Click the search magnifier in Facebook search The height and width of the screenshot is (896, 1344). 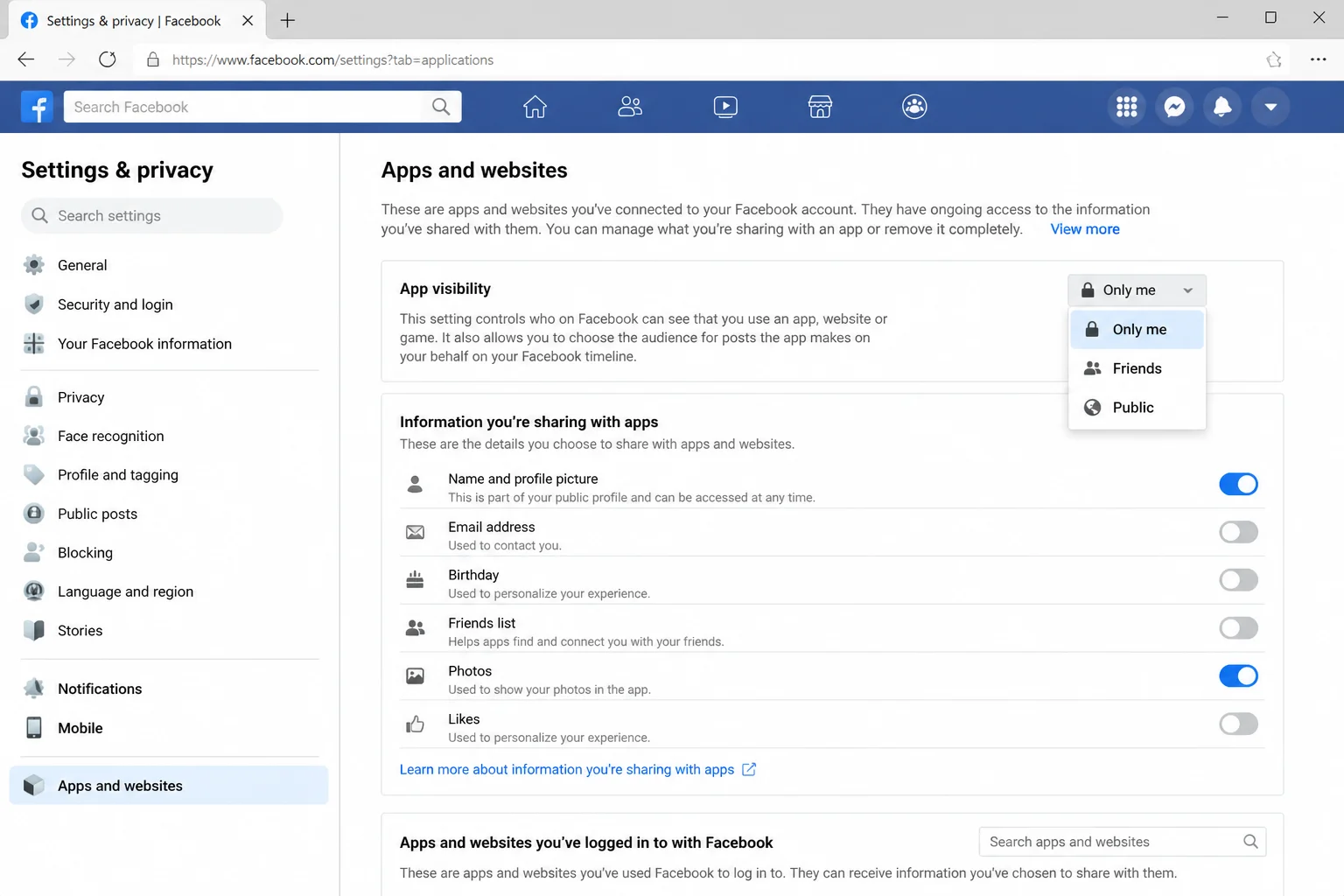(x=441, y=107)
